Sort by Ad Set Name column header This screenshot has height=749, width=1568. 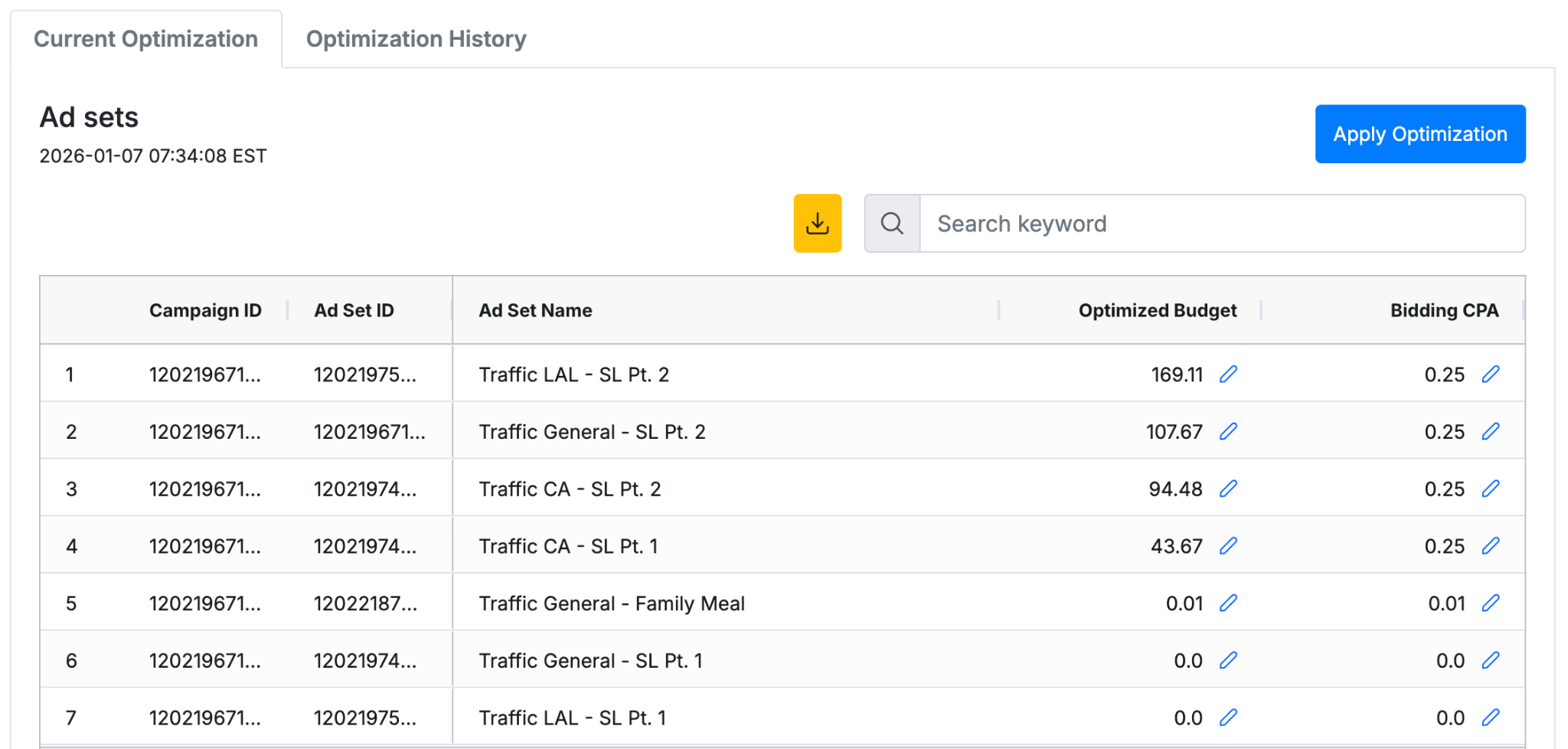pos(535,310)
